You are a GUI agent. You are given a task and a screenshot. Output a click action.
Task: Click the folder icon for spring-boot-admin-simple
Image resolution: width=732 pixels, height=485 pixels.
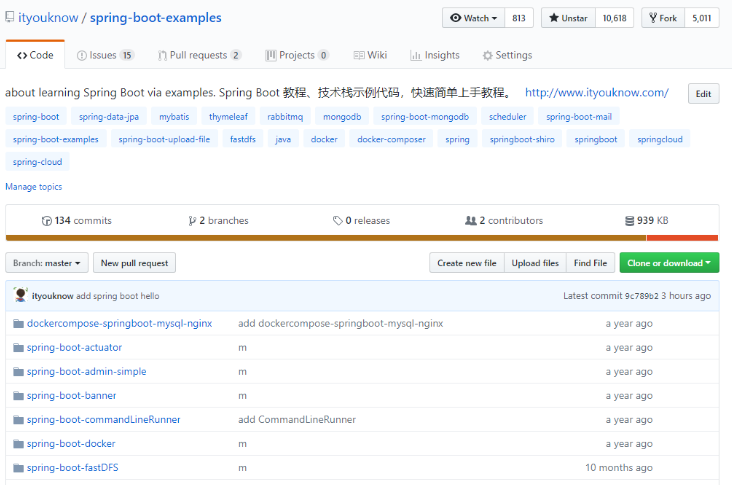[18, 372]
